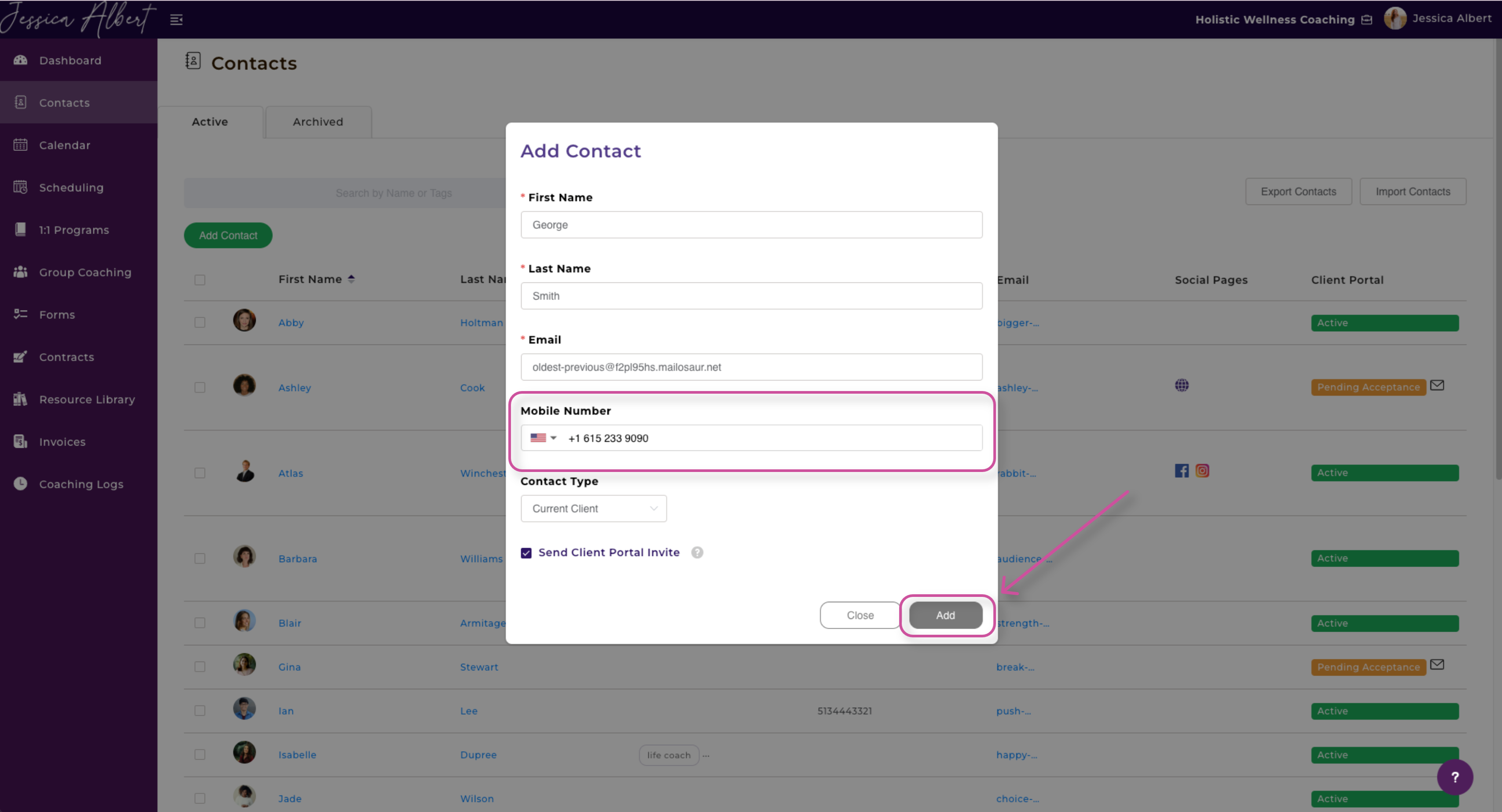Uncheck Send Client Portal Invite checkbox
The height and width of the screenshot is (812, 1502).
point(526,553)
